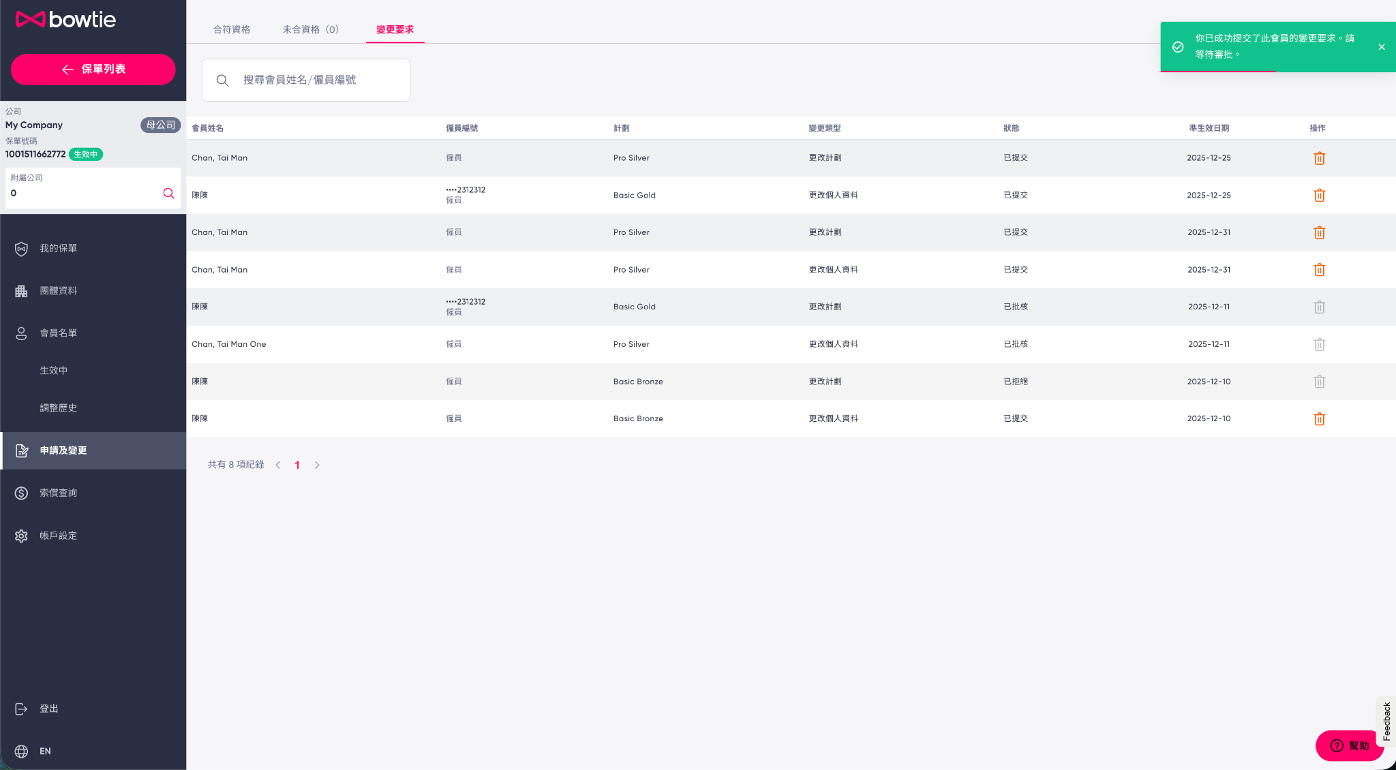The image size is (1396, 770).
Task: Click the 登出 logout item
Action: pyautogui.click(x=48, y=709)
